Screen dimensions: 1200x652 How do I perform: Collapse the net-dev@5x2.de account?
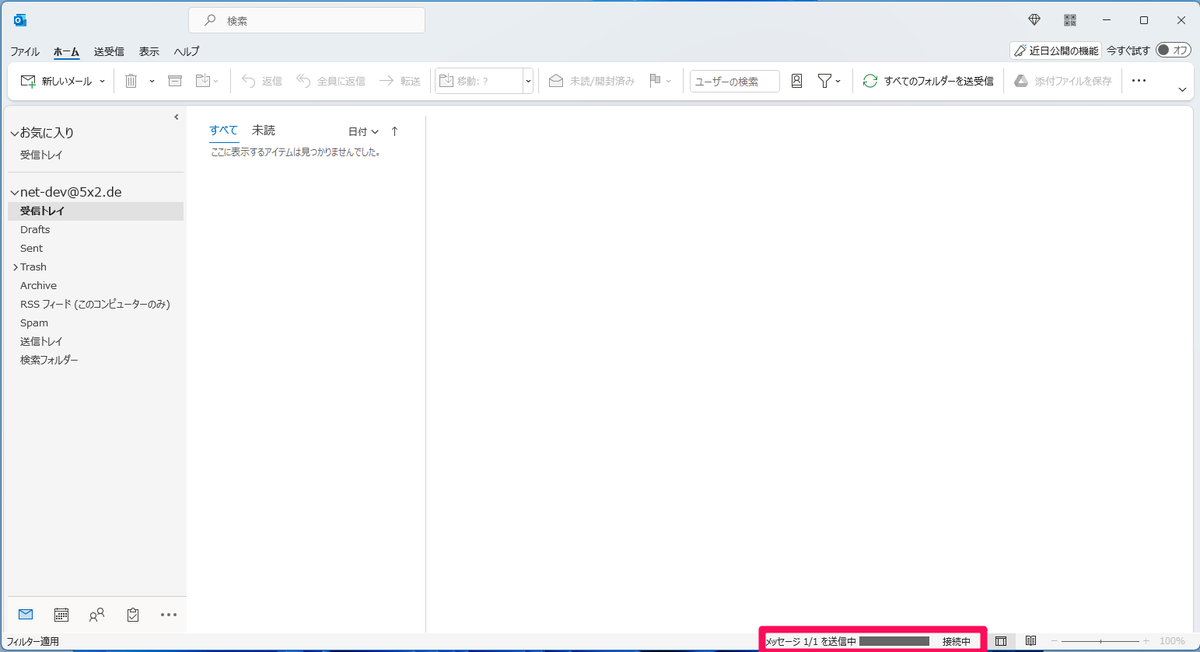14,191
